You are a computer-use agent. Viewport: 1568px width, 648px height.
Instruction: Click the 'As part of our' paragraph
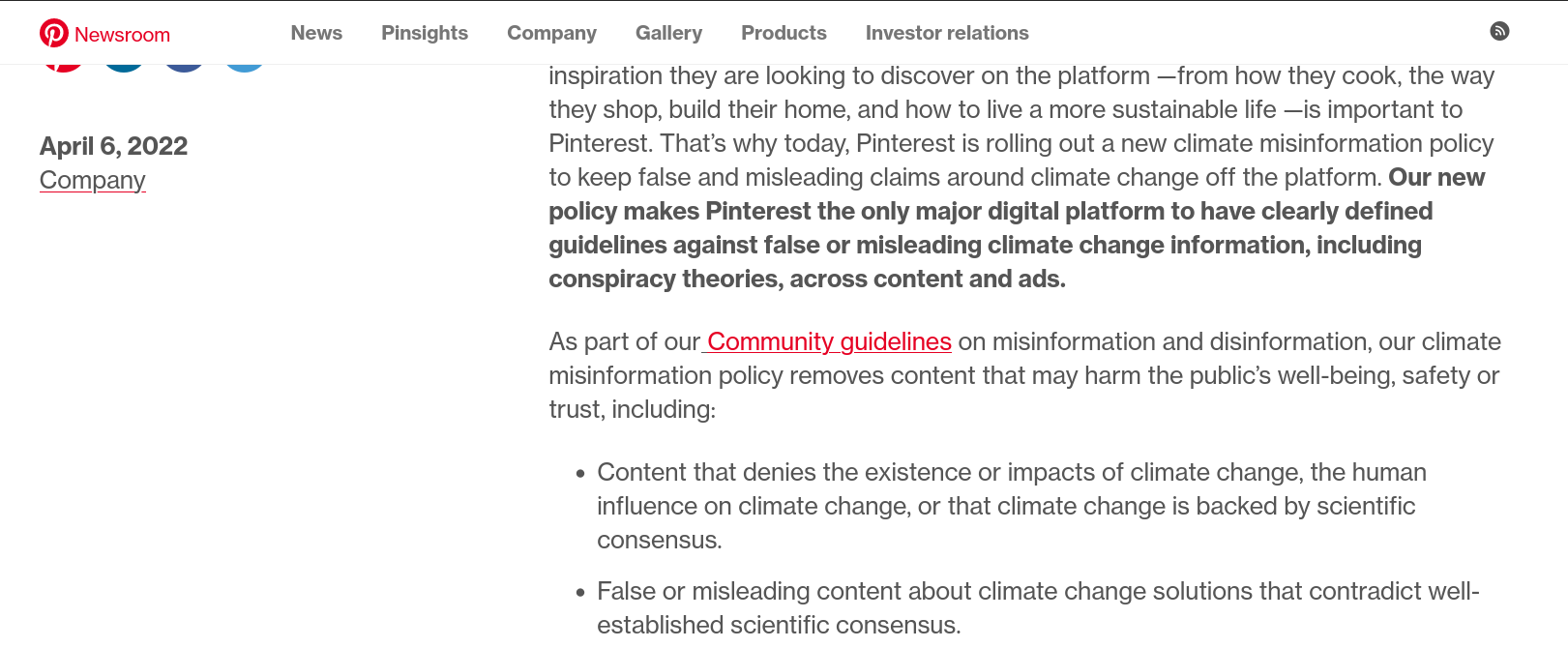click(1024, 375)
